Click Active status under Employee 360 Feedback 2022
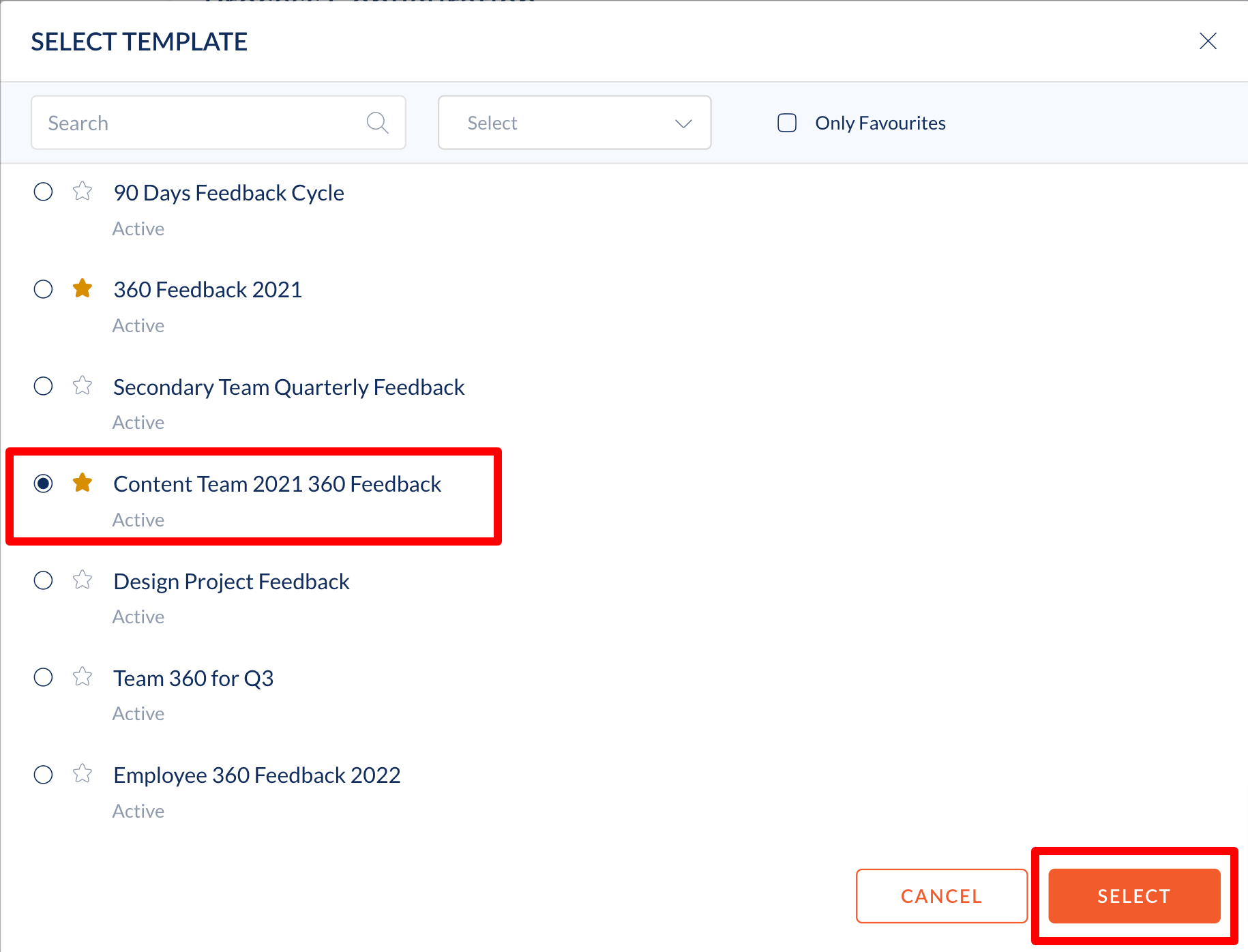The height and width of the screenshot is (952, 1248). pyautogui.click(x=138, y=811)
